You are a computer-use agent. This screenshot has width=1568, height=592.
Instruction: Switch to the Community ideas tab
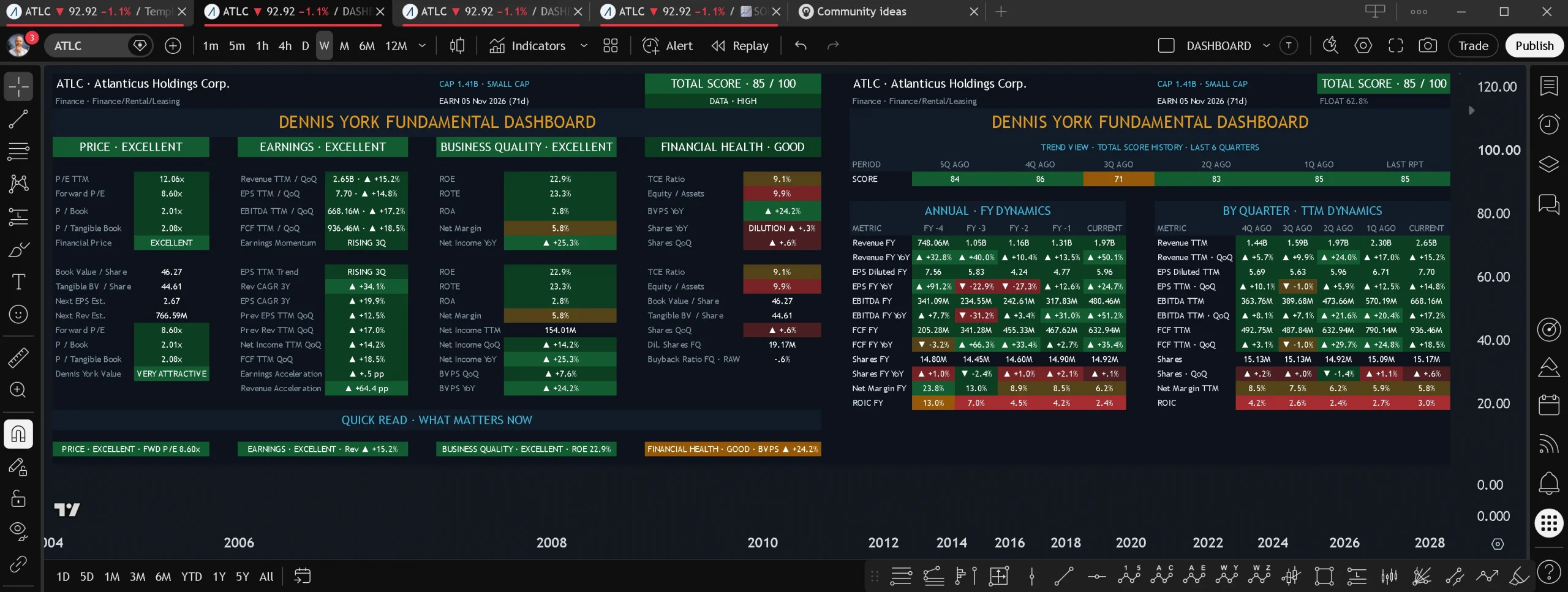pyautogui.click(x=861, y=12)
